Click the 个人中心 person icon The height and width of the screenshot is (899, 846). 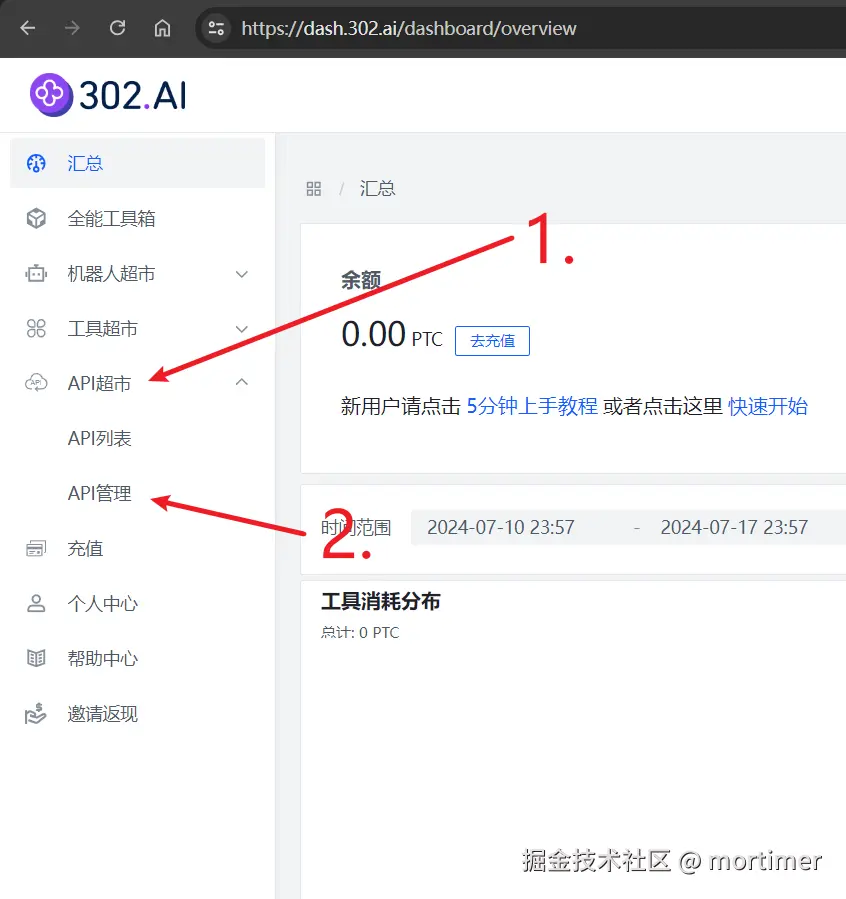click(36, 603)
